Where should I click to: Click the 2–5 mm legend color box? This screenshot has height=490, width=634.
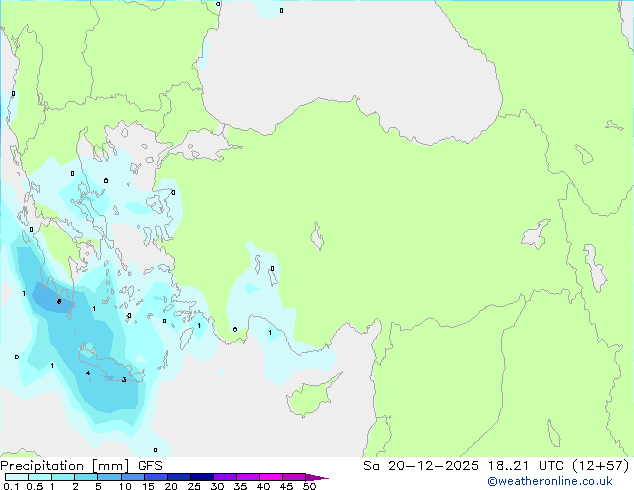86,477
